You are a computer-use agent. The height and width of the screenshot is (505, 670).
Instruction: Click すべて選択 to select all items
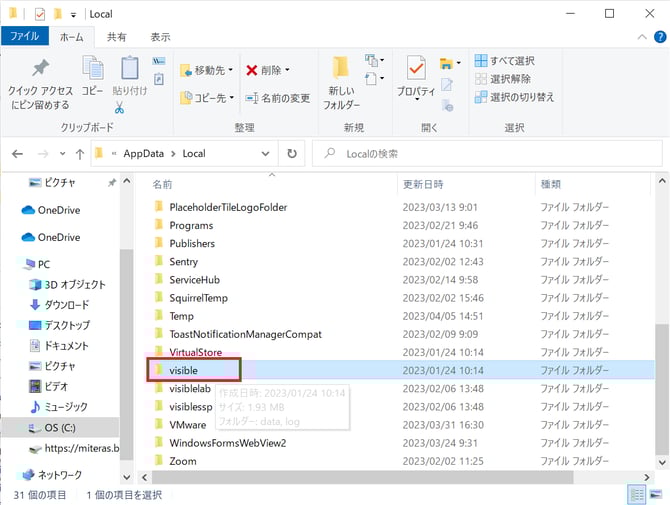pyautogui.click(x=511, y=61)
